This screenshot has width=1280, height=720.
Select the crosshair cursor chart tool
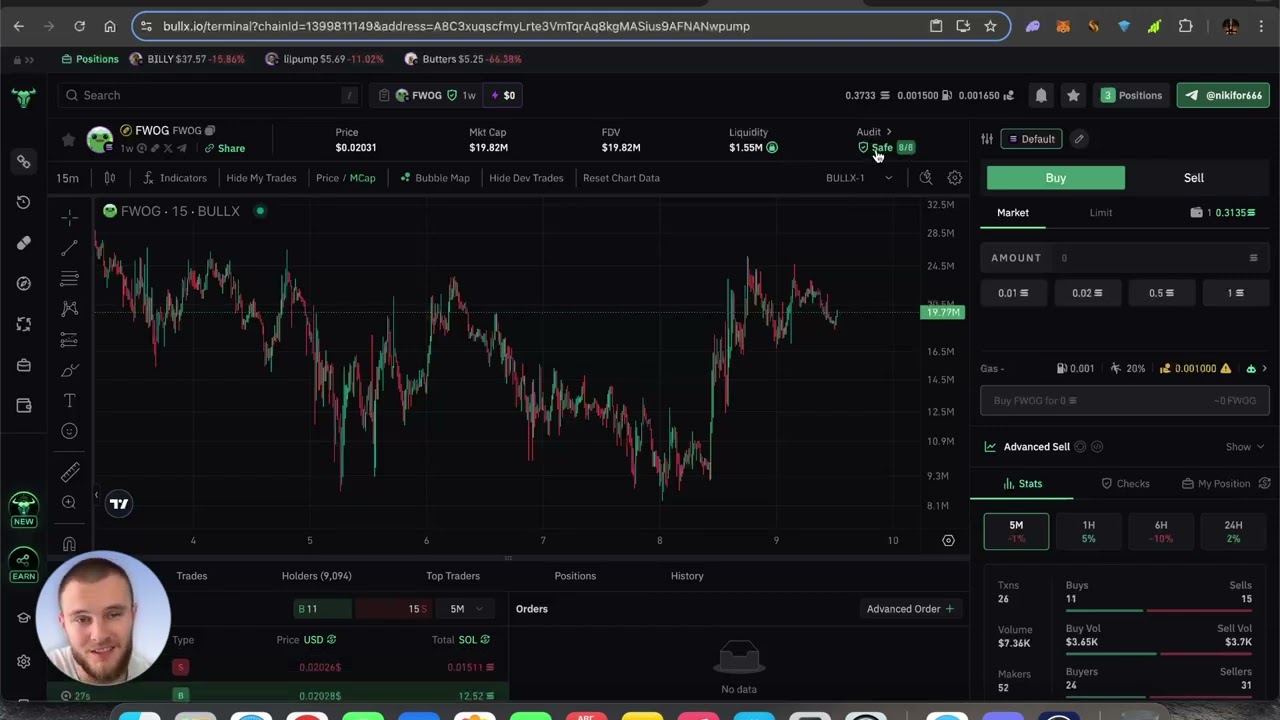tap(69, 217)
